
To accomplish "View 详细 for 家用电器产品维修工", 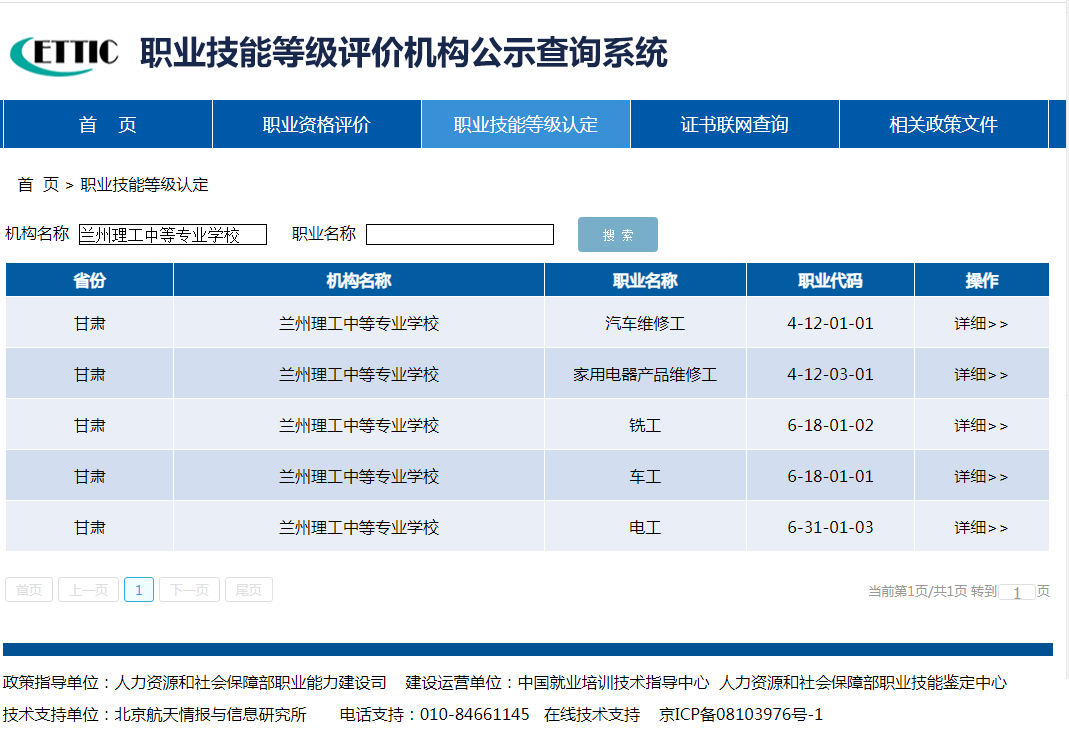I will tap(981, 375).
